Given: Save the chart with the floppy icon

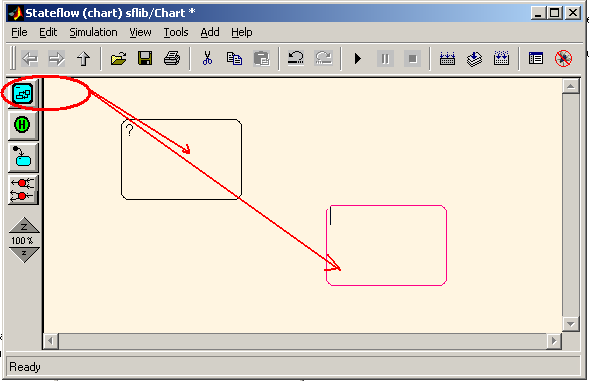Looking at the screenshot, I should tap(145, 59).
